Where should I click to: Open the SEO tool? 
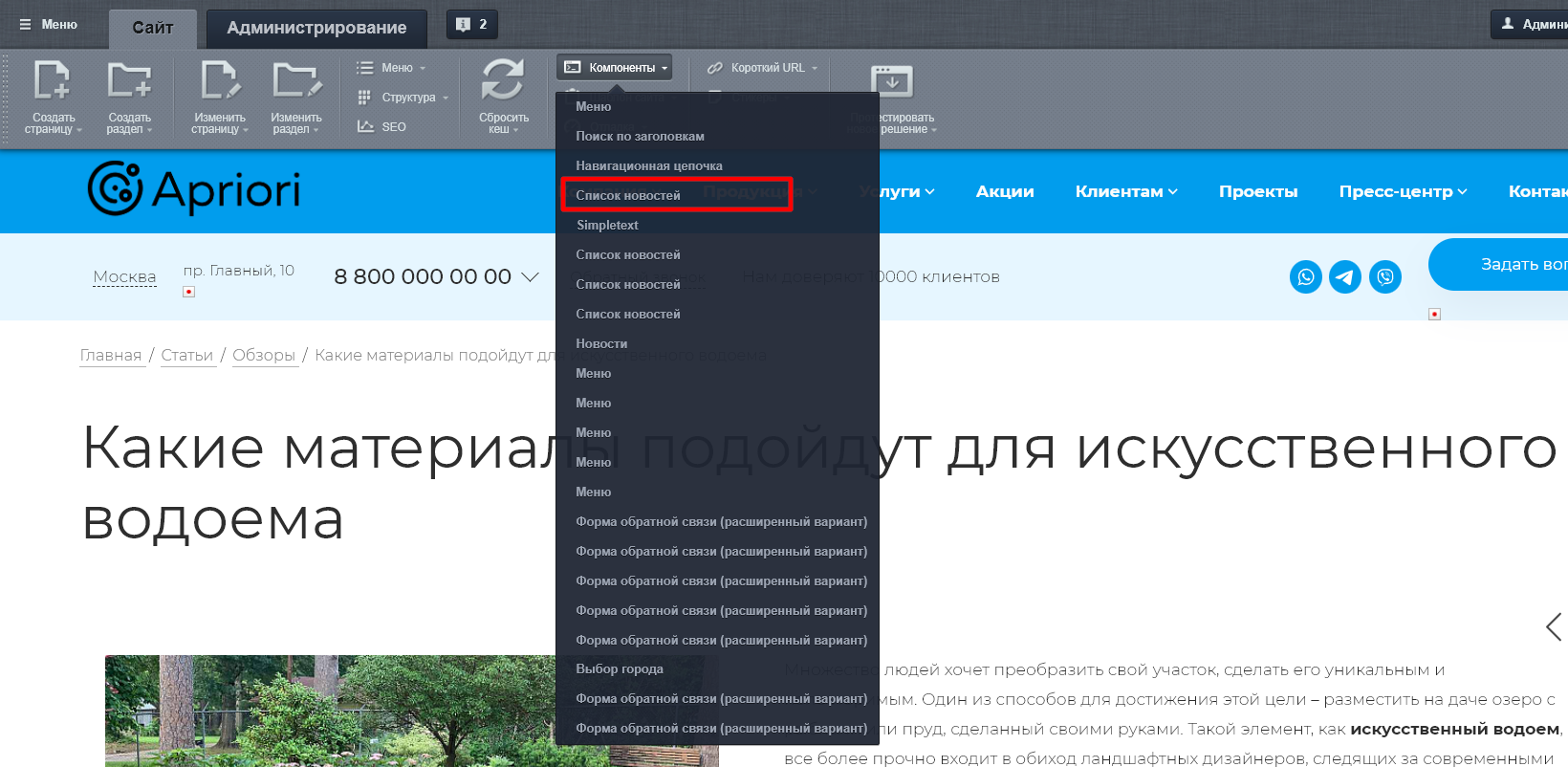382,126
